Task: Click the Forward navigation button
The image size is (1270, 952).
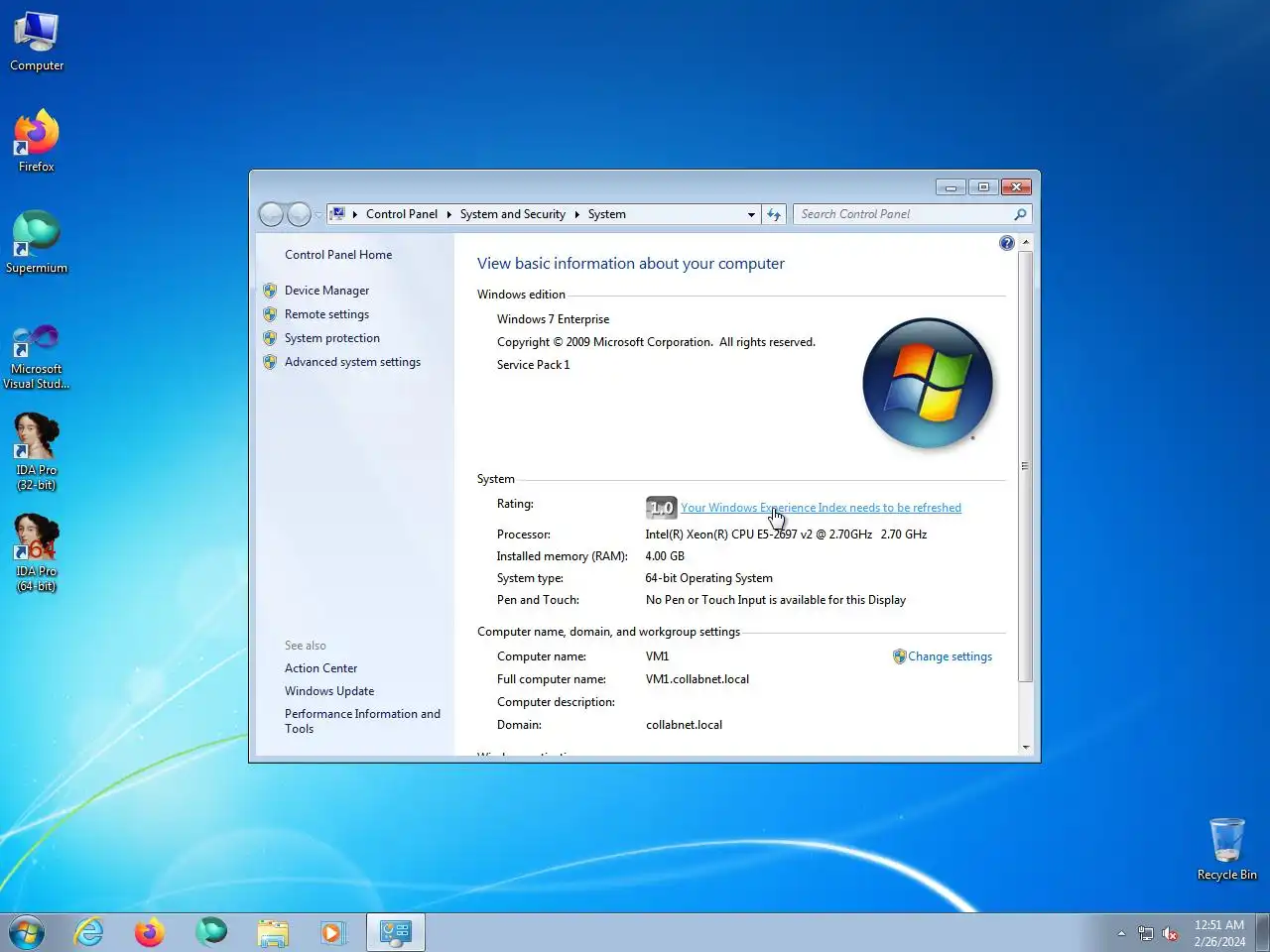Action: point(299,214)
